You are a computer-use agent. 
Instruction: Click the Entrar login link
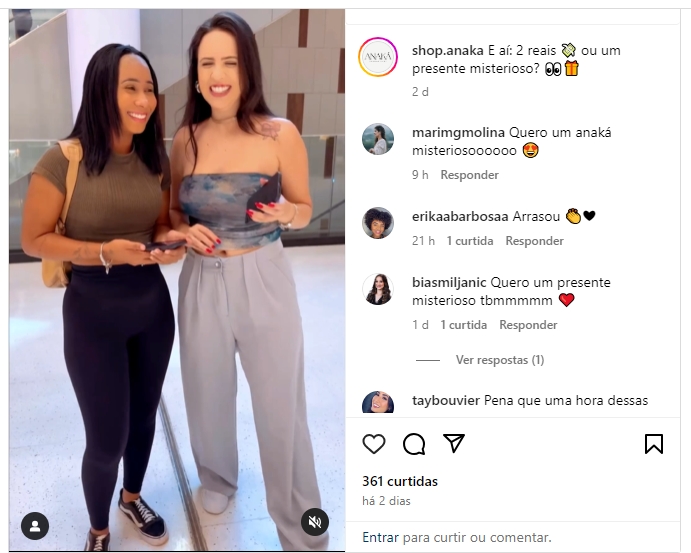click(x=380, y=538)
